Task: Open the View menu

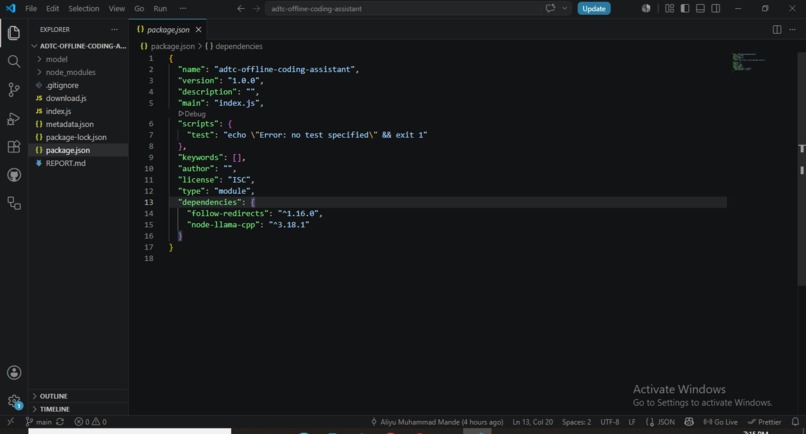Action: (x=117, y=9)
